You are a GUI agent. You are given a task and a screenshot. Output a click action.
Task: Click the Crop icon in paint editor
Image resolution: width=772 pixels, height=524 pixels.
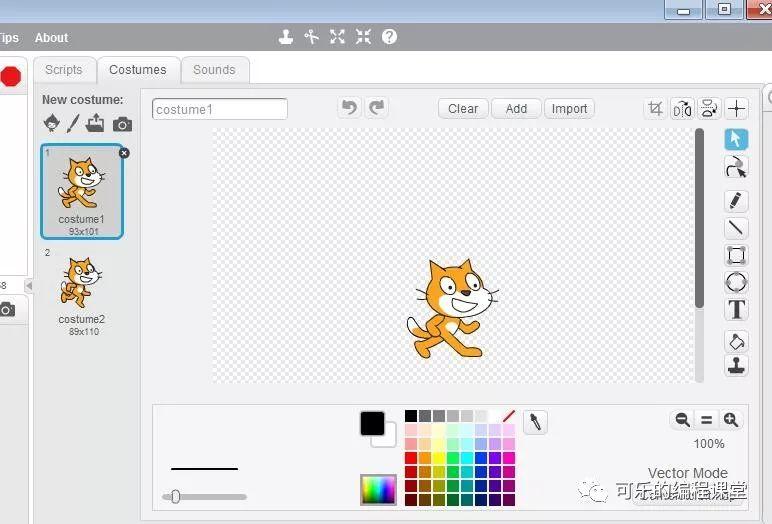tap(655, 108)
